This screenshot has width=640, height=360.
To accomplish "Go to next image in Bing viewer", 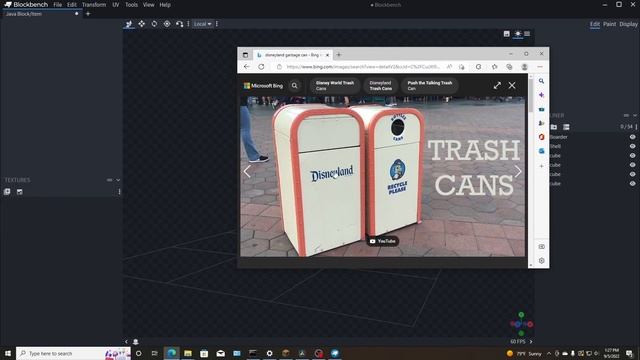I will [518, 171].
